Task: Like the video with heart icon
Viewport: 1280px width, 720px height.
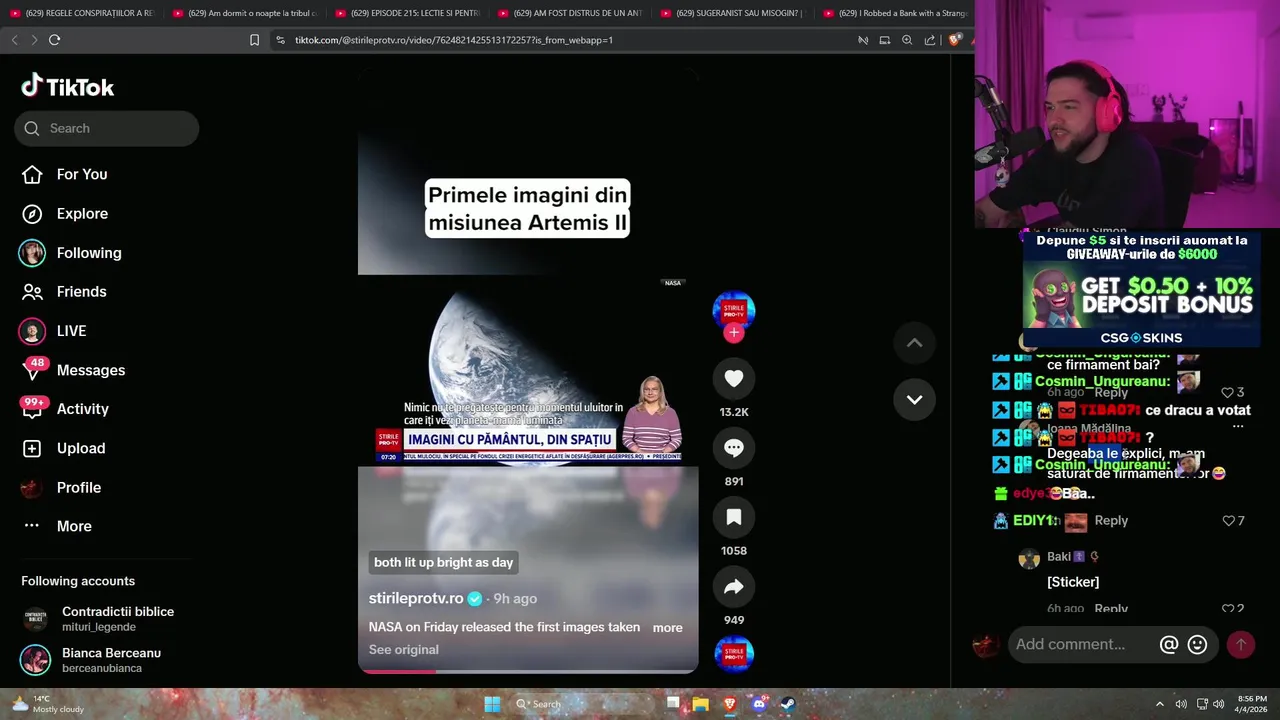Action: pyautogui.click(x=734, y=378)
